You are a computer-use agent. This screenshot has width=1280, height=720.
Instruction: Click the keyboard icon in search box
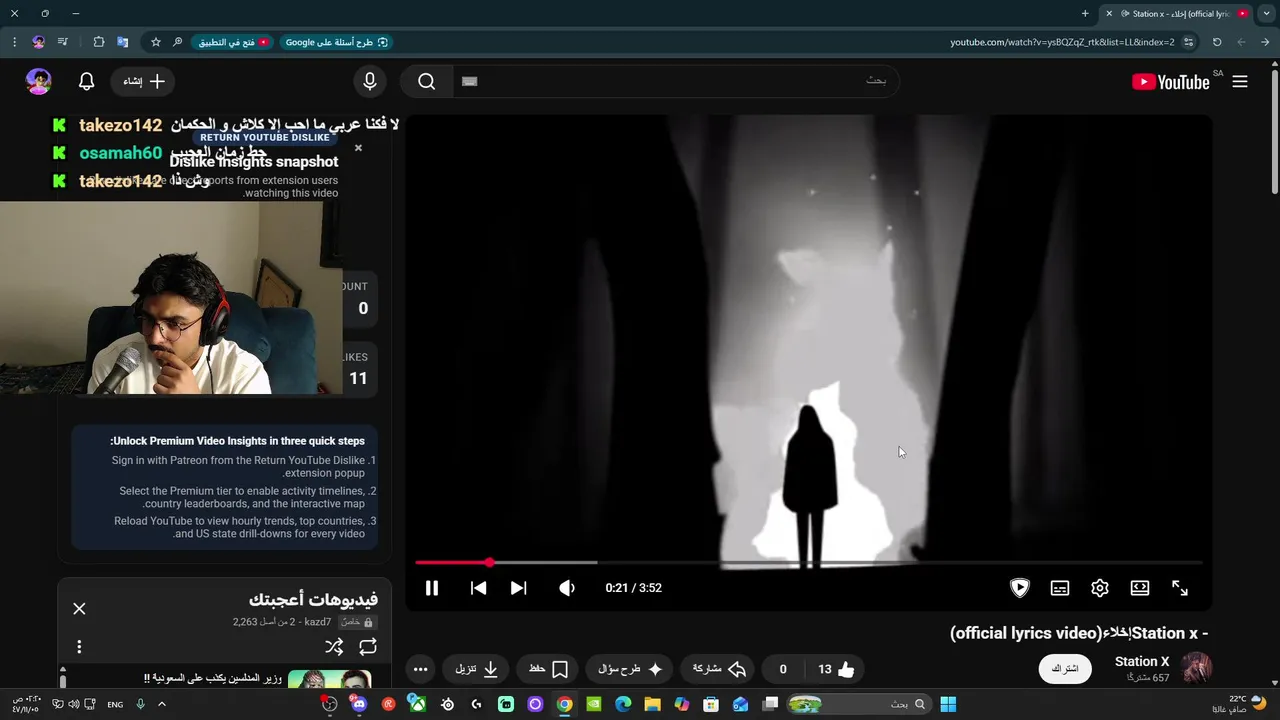470,81
